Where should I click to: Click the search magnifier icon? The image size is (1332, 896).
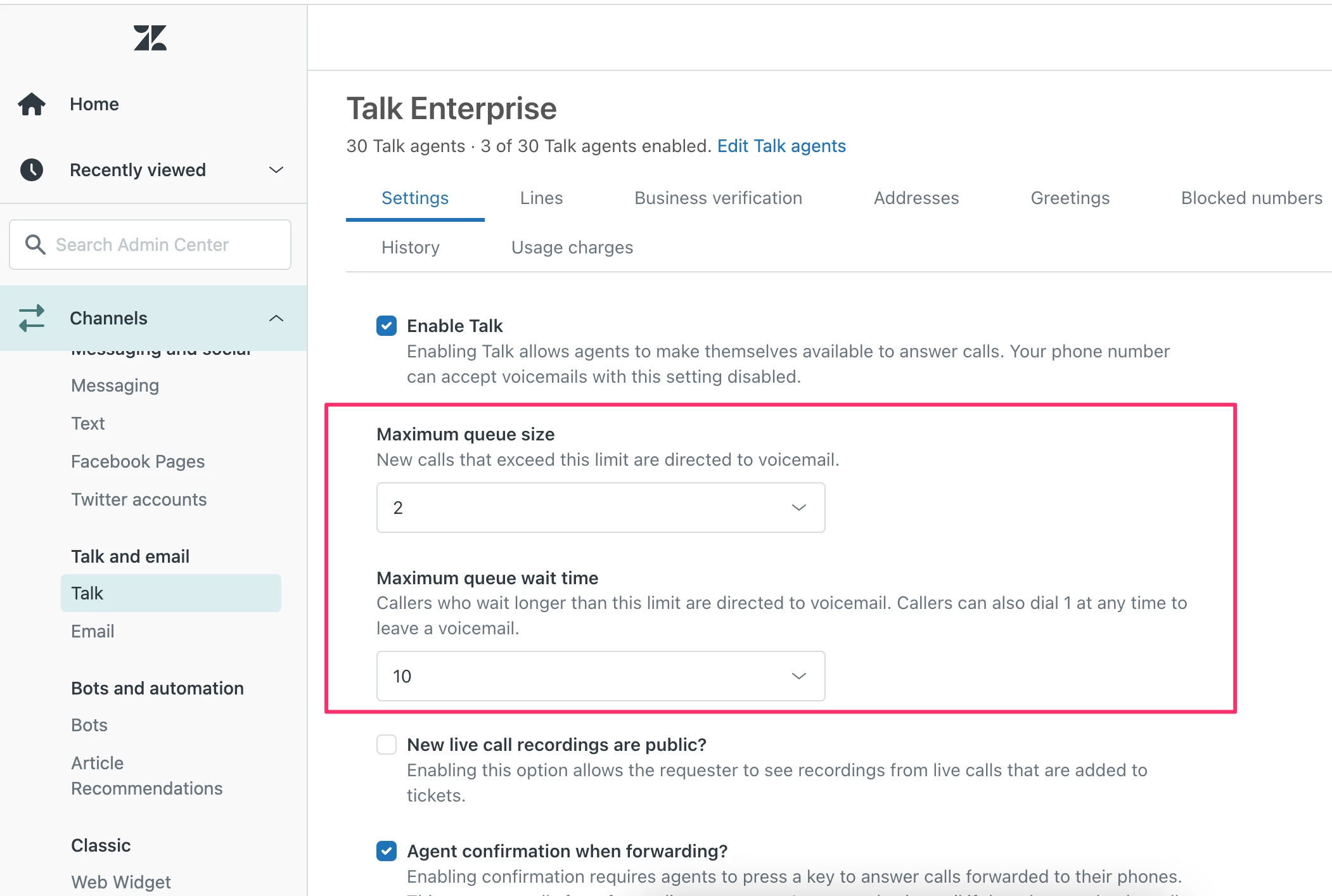click(x=35, y=245)
